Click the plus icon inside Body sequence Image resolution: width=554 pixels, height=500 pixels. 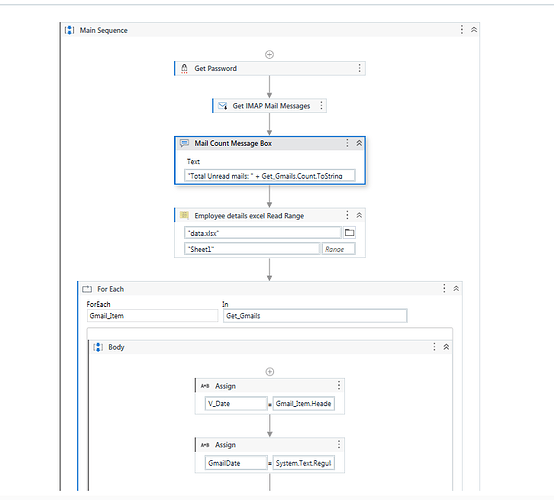270,372
